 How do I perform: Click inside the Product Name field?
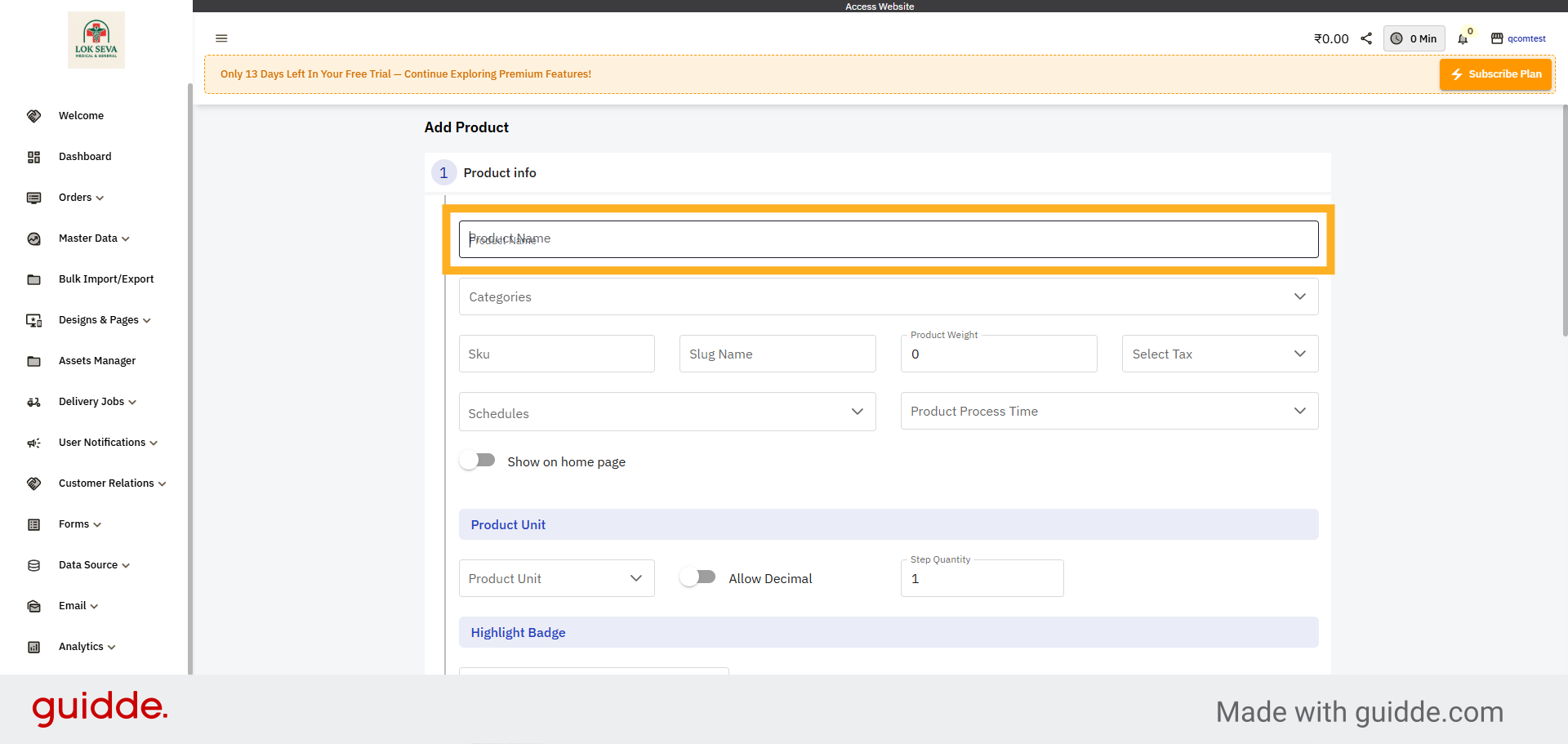click(x=888, y=238)
